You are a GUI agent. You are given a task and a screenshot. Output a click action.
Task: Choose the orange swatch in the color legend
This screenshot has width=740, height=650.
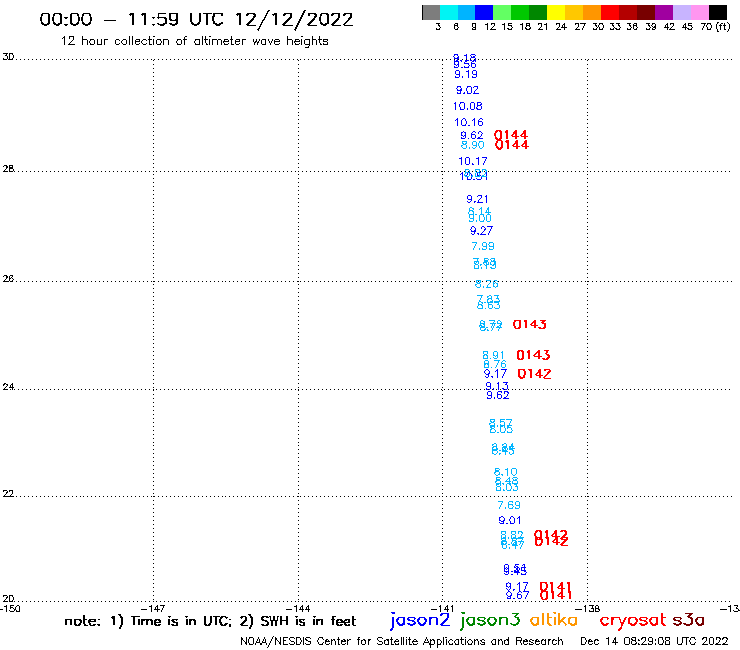point(592,12)
